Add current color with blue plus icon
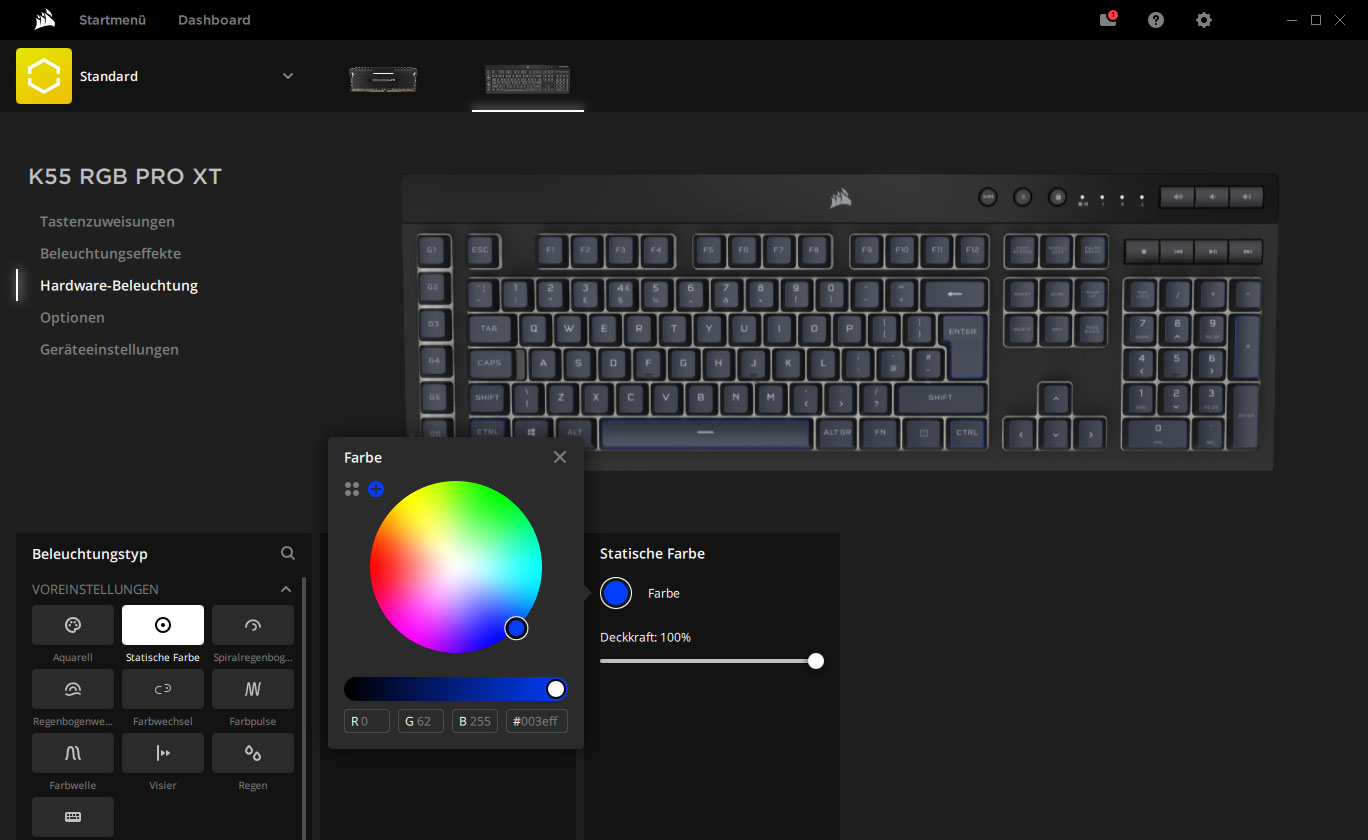This screenshot has height=840, width=1368. tap(376, 489)
